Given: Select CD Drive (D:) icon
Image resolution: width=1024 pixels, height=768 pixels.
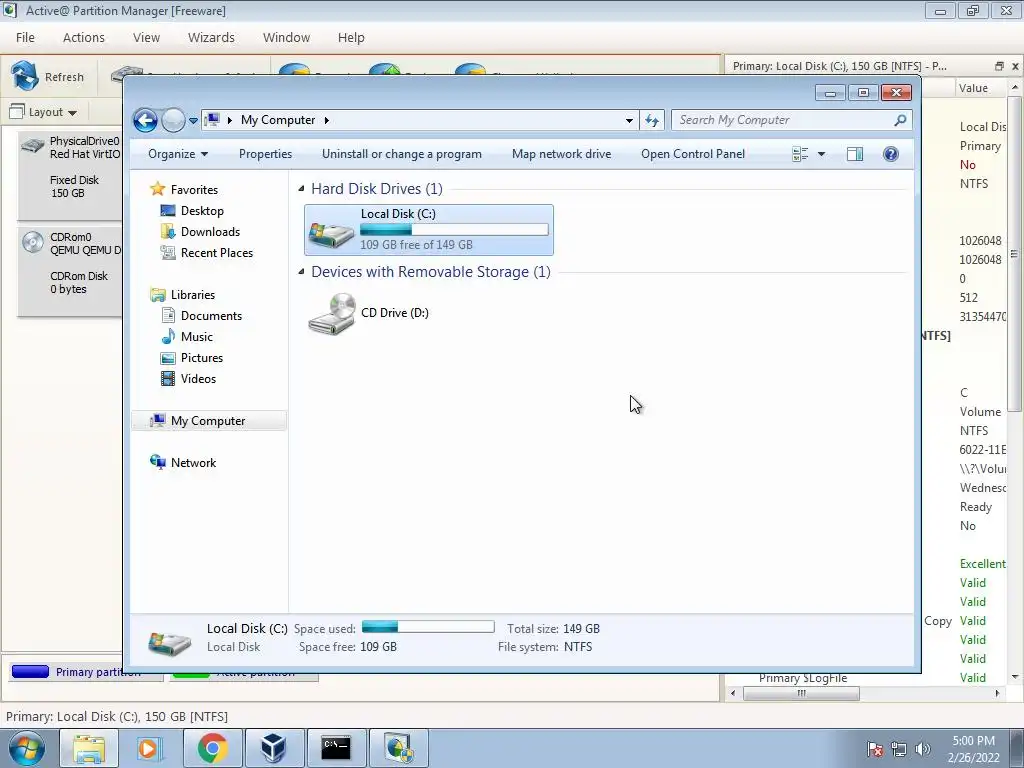Looking at the screenshot, I should [332, 313].
